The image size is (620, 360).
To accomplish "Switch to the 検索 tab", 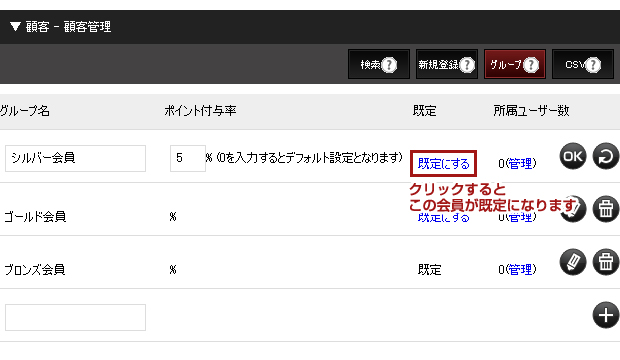I will [x=379, y=64].
